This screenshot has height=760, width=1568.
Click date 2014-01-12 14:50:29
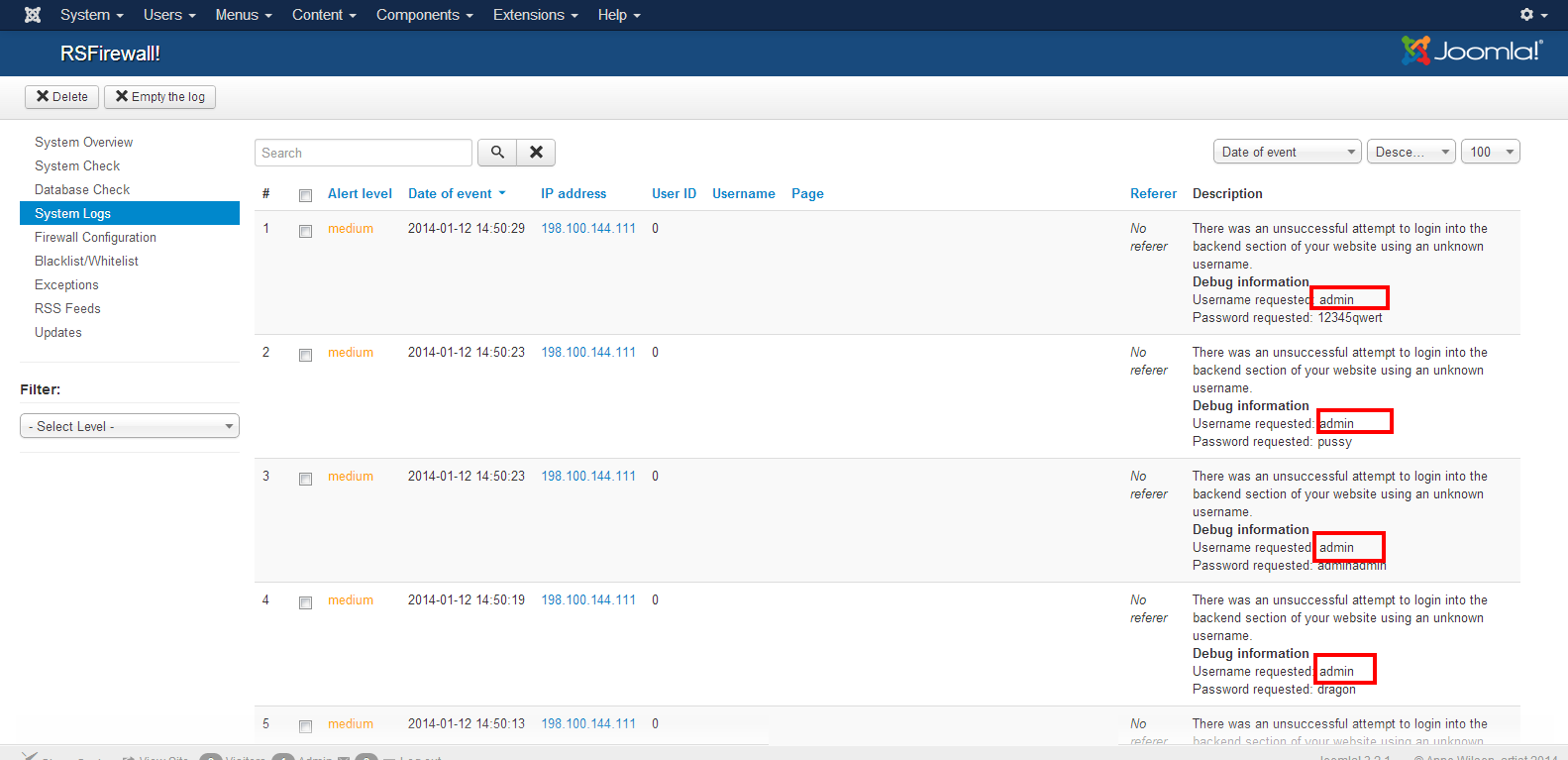point(467,228)
